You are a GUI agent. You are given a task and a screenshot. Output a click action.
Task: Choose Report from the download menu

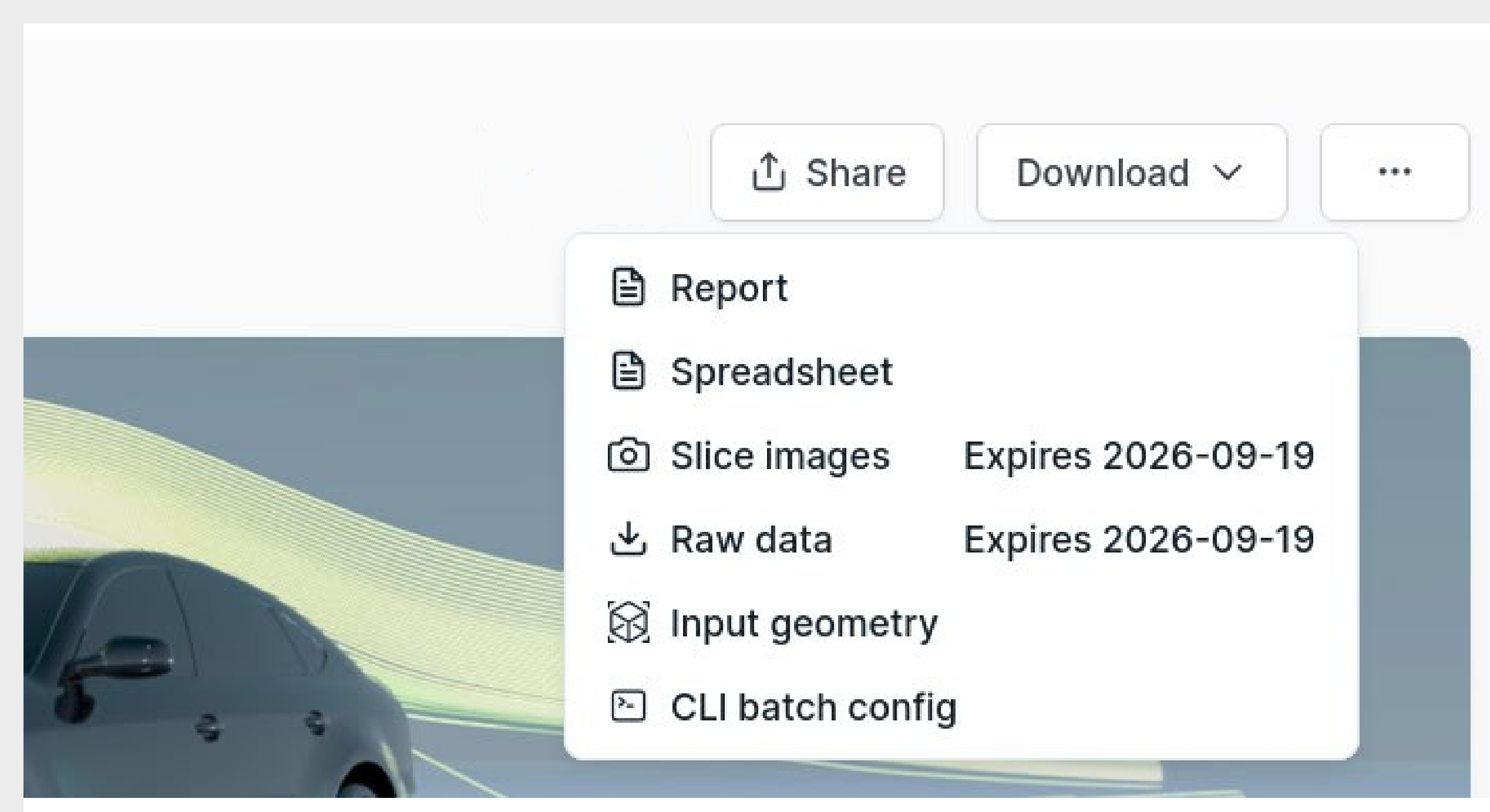[728, 288]
